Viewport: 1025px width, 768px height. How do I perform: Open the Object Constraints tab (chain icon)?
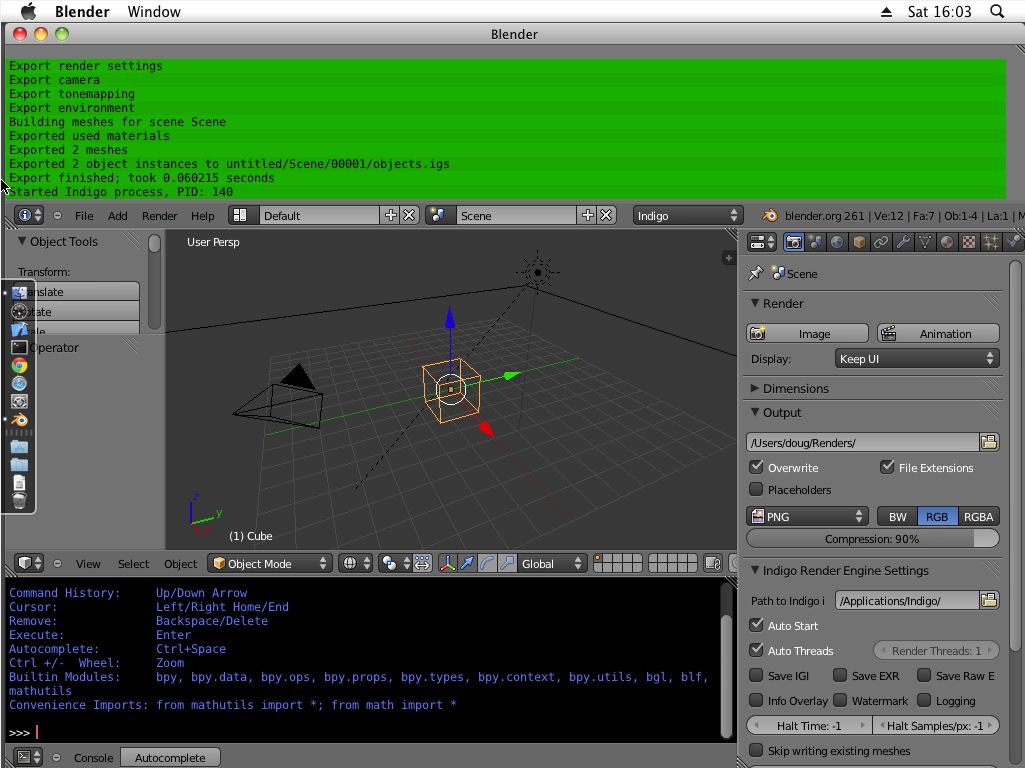pyautogui.click(x=881, y=242)
